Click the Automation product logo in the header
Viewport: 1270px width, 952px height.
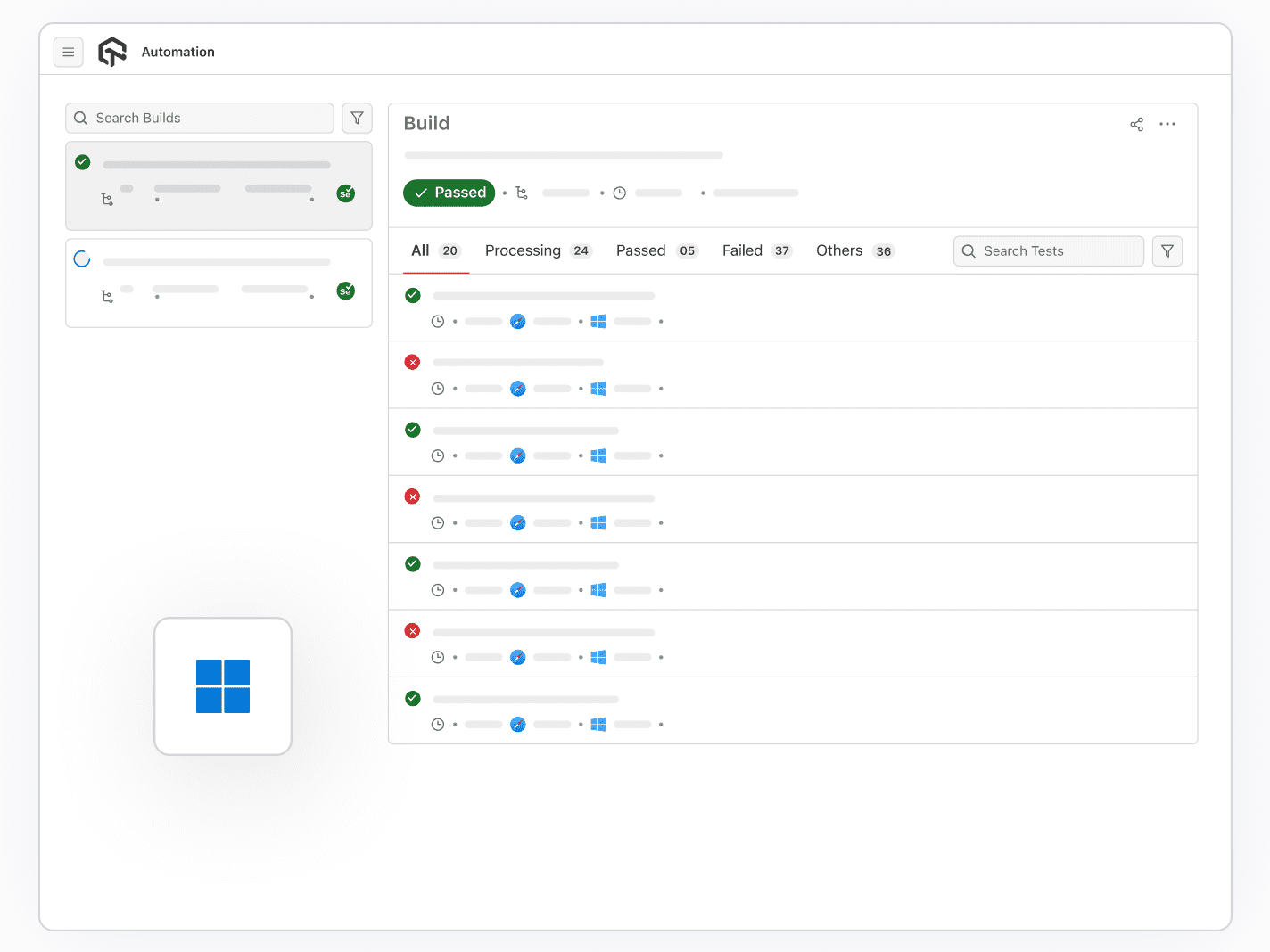click(112, 51)
